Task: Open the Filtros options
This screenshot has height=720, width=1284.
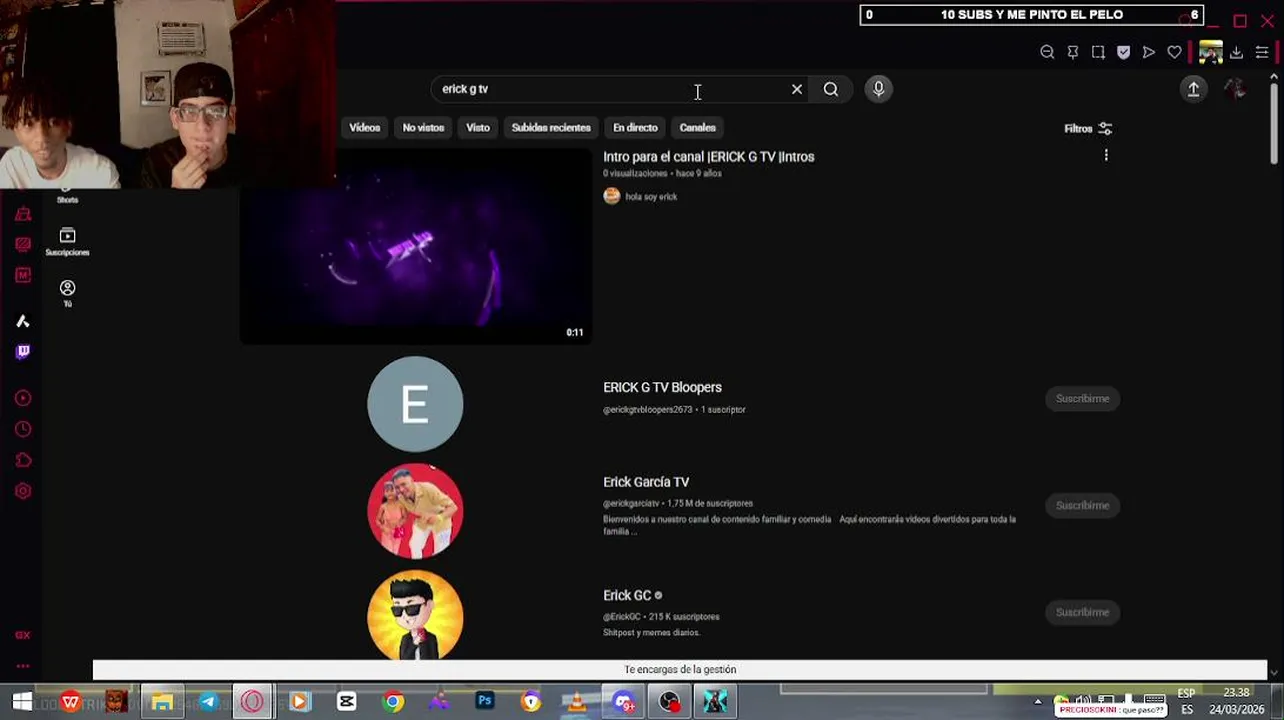Action: pyautogui.click(x=1088, y=128)
